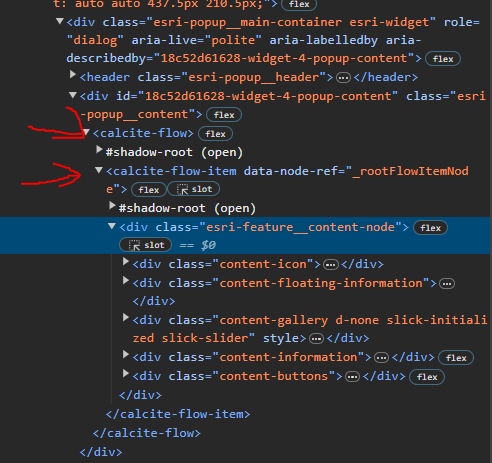
Task: Click ellipsis in content-floating-information div
Action: pyautogui.click(x=447, y=284)
